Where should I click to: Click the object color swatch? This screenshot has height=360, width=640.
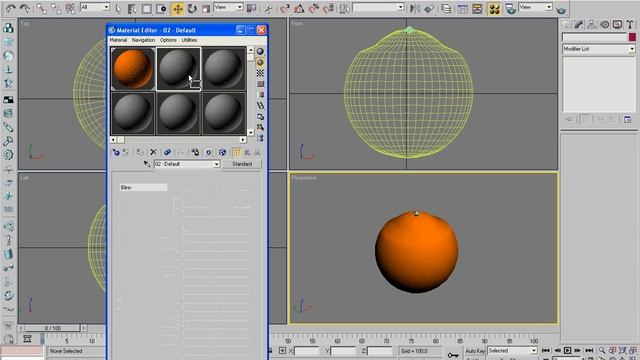632,37
